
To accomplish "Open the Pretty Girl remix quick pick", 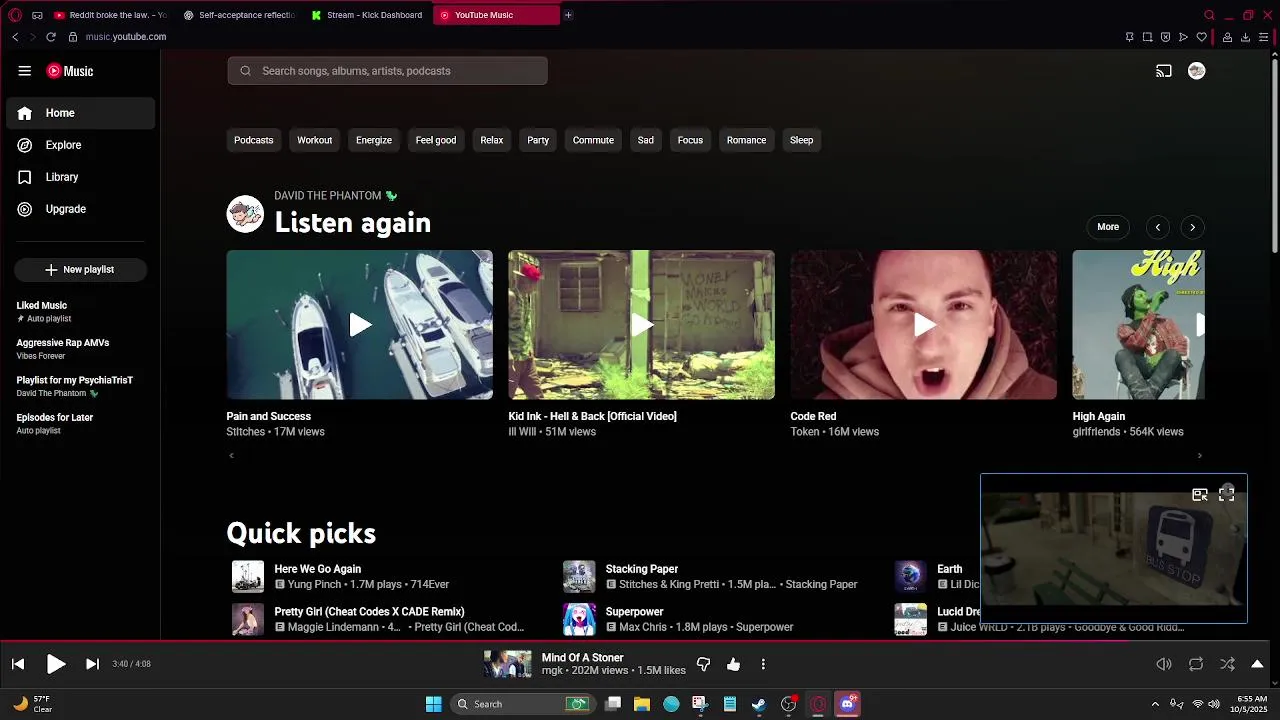I will point(369,611).
